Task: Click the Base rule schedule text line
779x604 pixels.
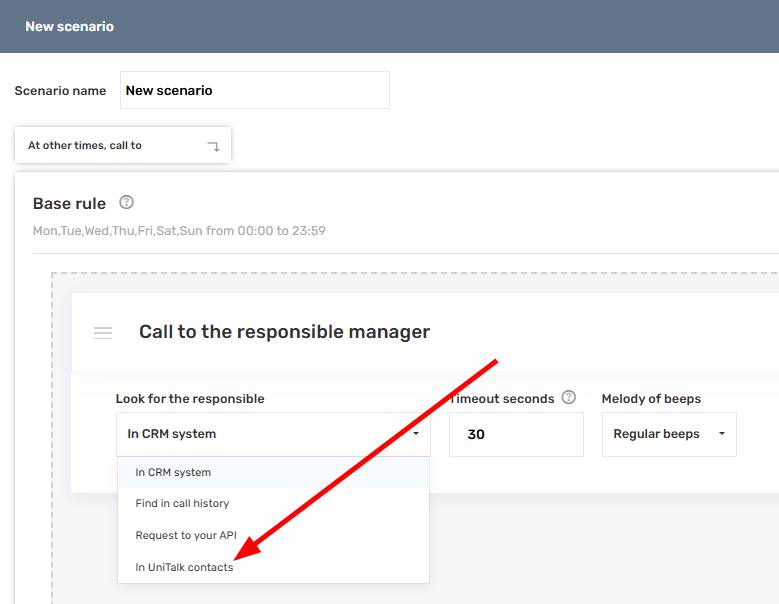Action: point(179,230)
